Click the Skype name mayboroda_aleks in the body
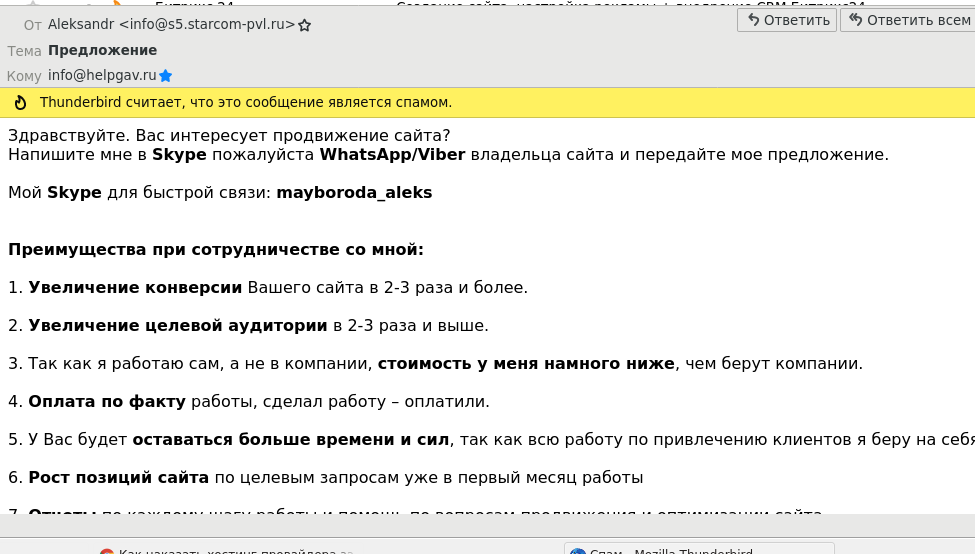The image size is (975, 554). (x=354, y=193)
